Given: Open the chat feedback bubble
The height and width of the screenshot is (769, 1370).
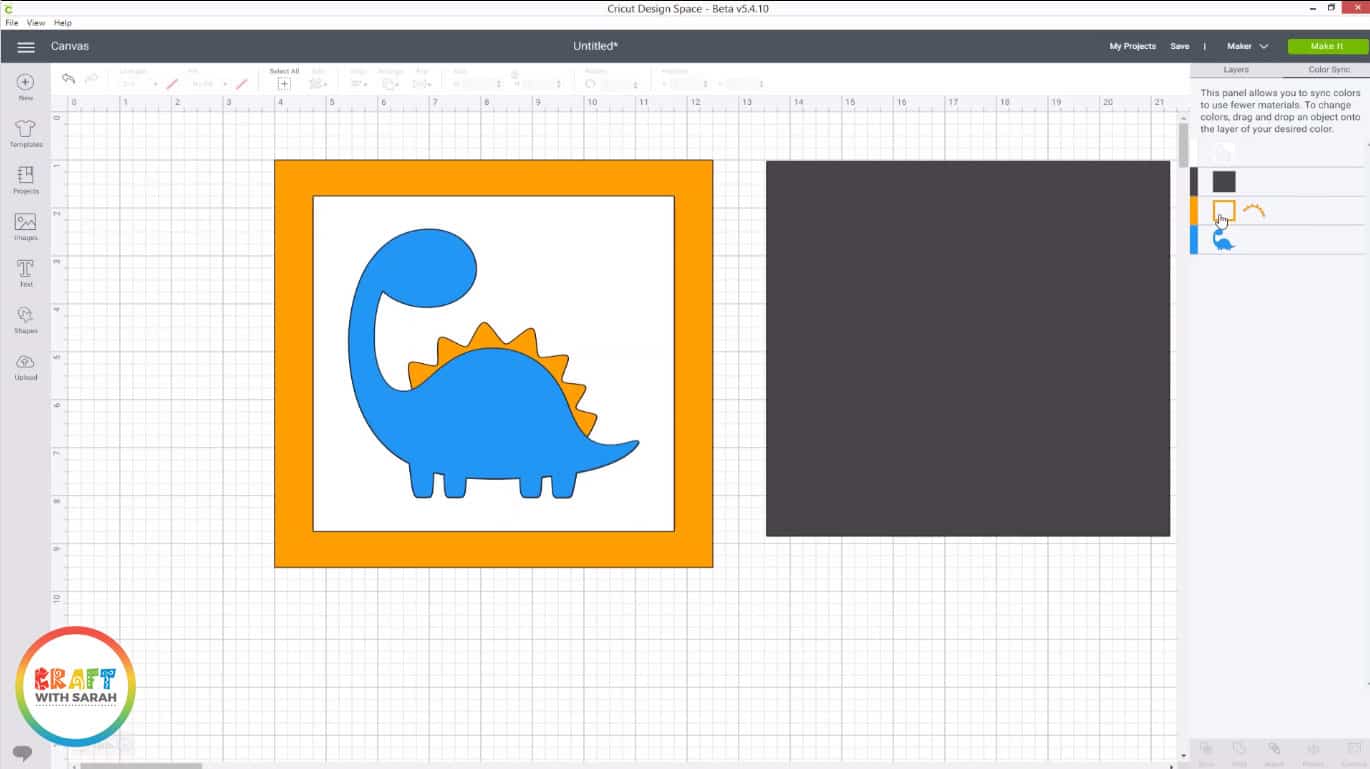Looking at the screenshot, I should [x=23, y=752].
